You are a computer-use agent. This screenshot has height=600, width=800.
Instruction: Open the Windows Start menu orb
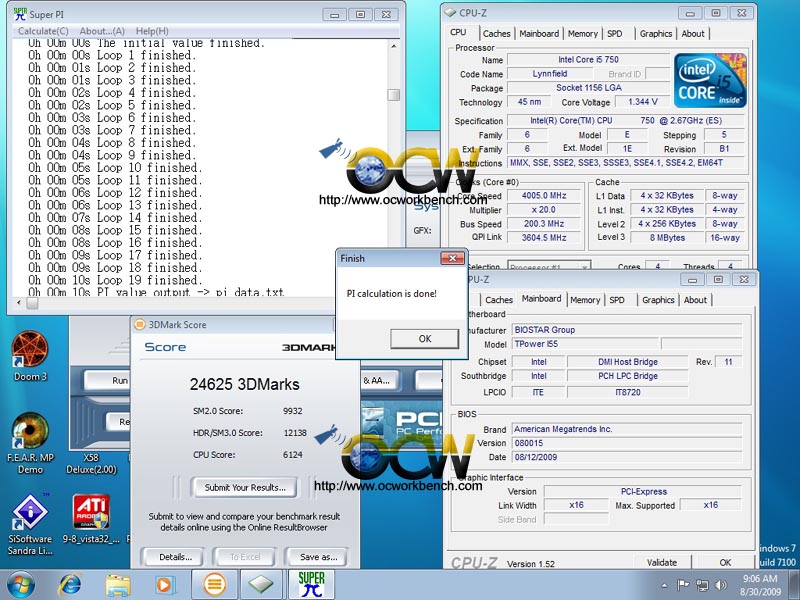tap(21, 585)
